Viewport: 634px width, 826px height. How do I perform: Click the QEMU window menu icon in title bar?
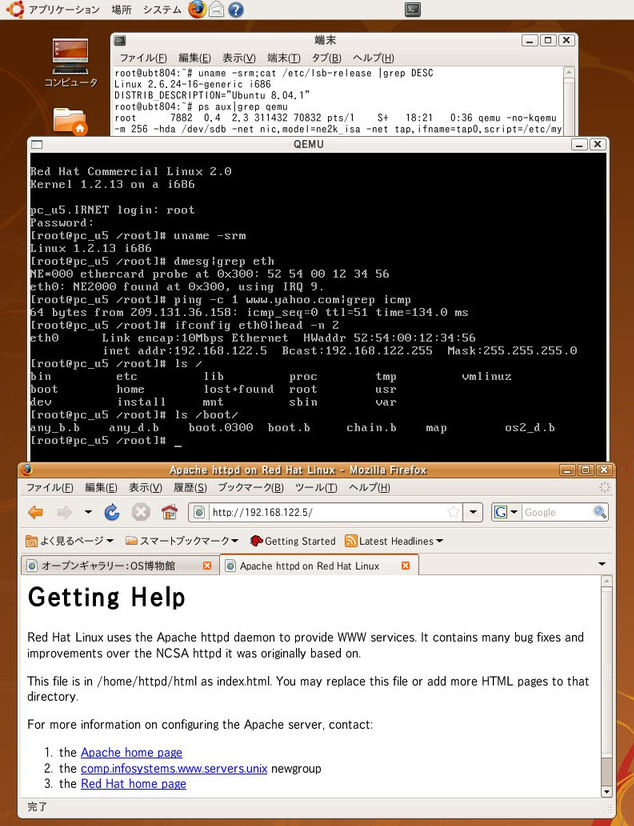point(36,144)
